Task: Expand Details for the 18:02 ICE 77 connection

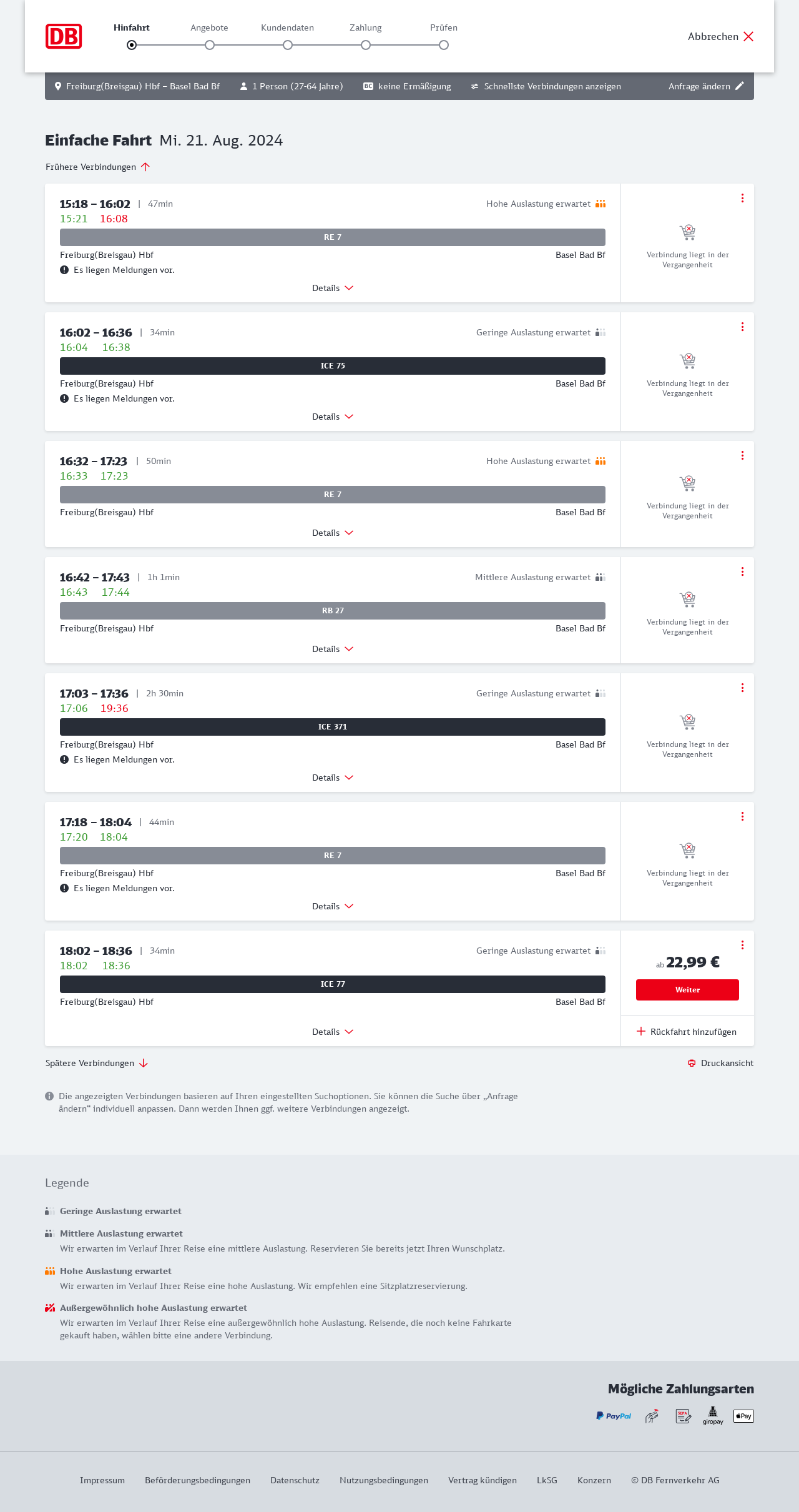Action: tap(333, 1032)
